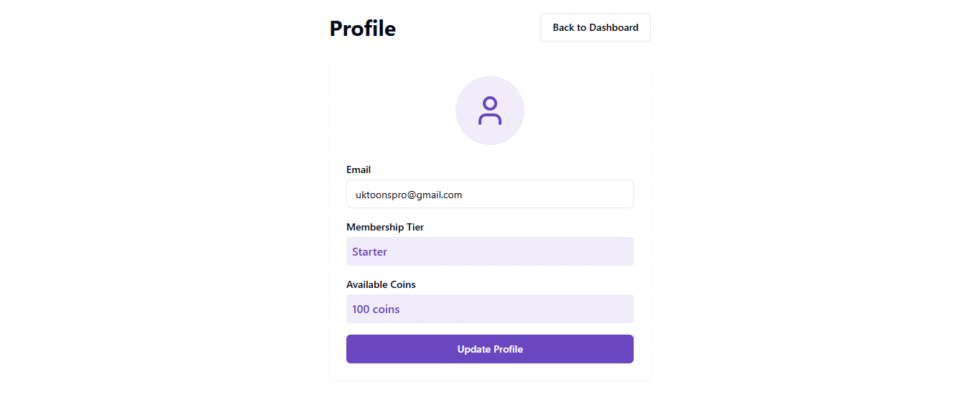Screen dimensions: 980x405
Task: Save changes with the purple Update Profile button
Action: click(x=489, y=349)
